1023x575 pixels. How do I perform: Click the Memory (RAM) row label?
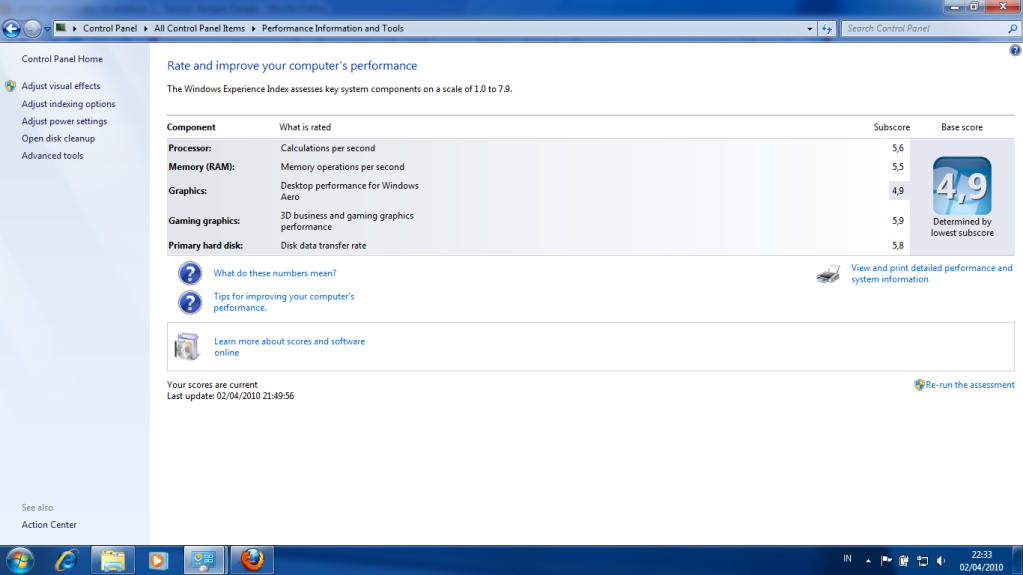(202, 166)
